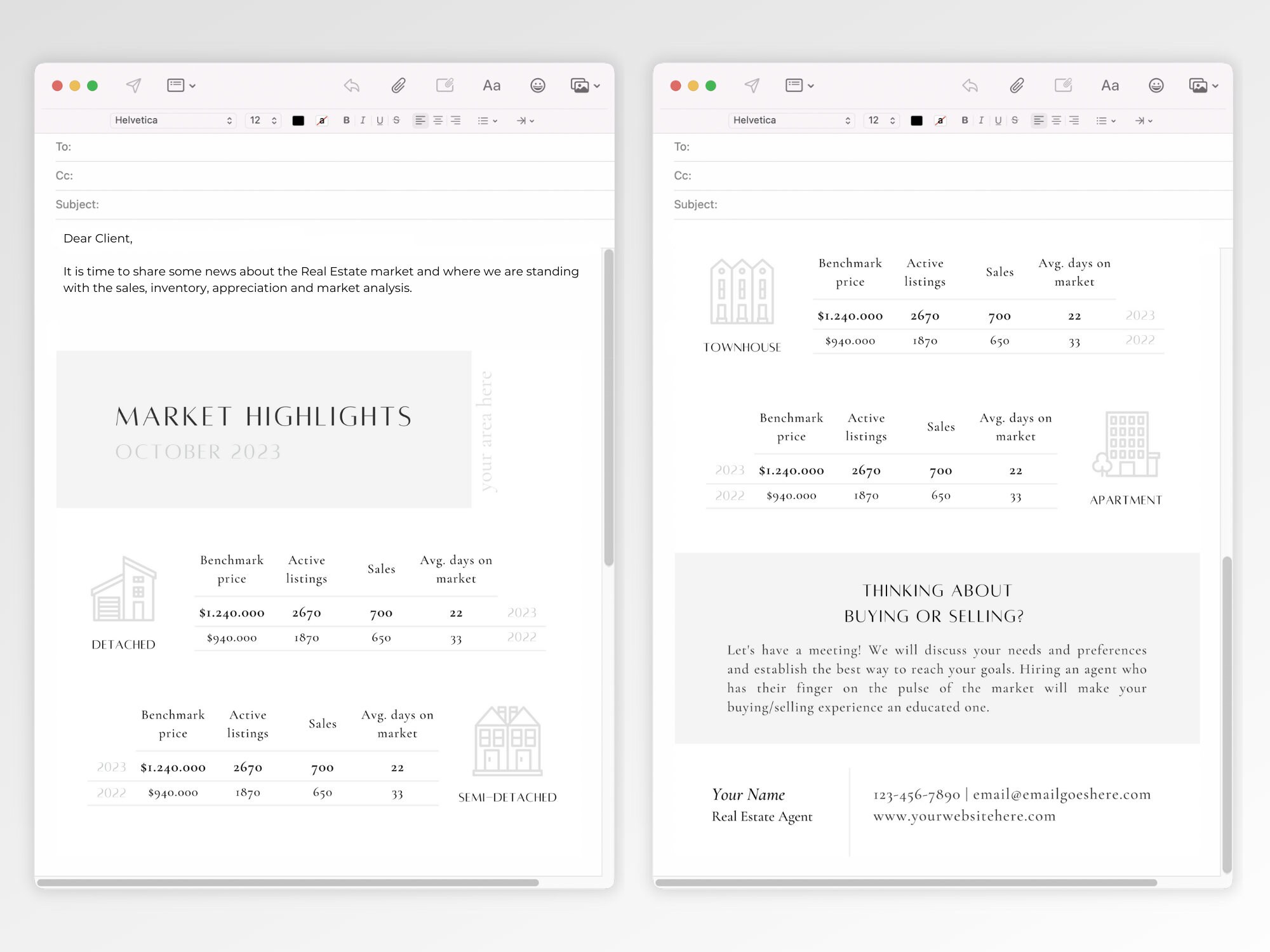The width and height of the screenshot is (1270, 952).
Task: Click the www.yourwebsitehere.com link
Action: point(964,816)
